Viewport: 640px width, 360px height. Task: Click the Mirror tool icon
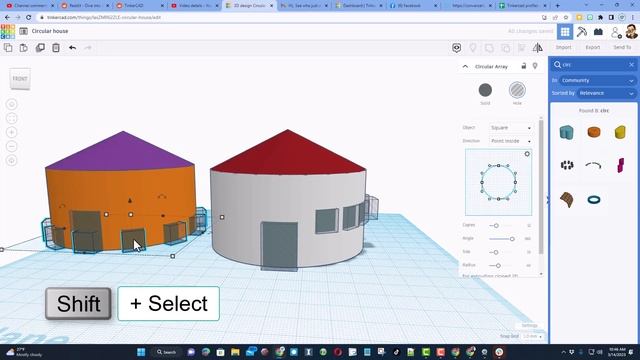[538, 48]
